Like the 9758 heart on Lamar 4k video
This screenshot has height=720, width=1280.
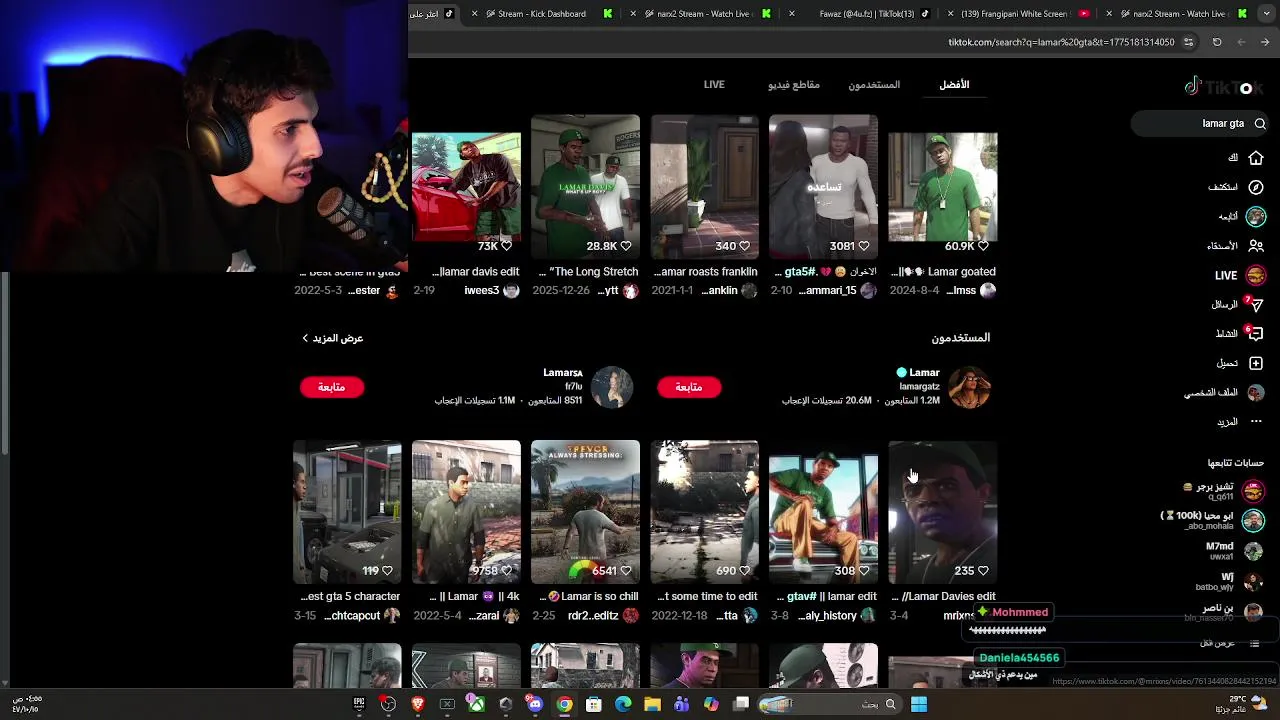point(506,571)
